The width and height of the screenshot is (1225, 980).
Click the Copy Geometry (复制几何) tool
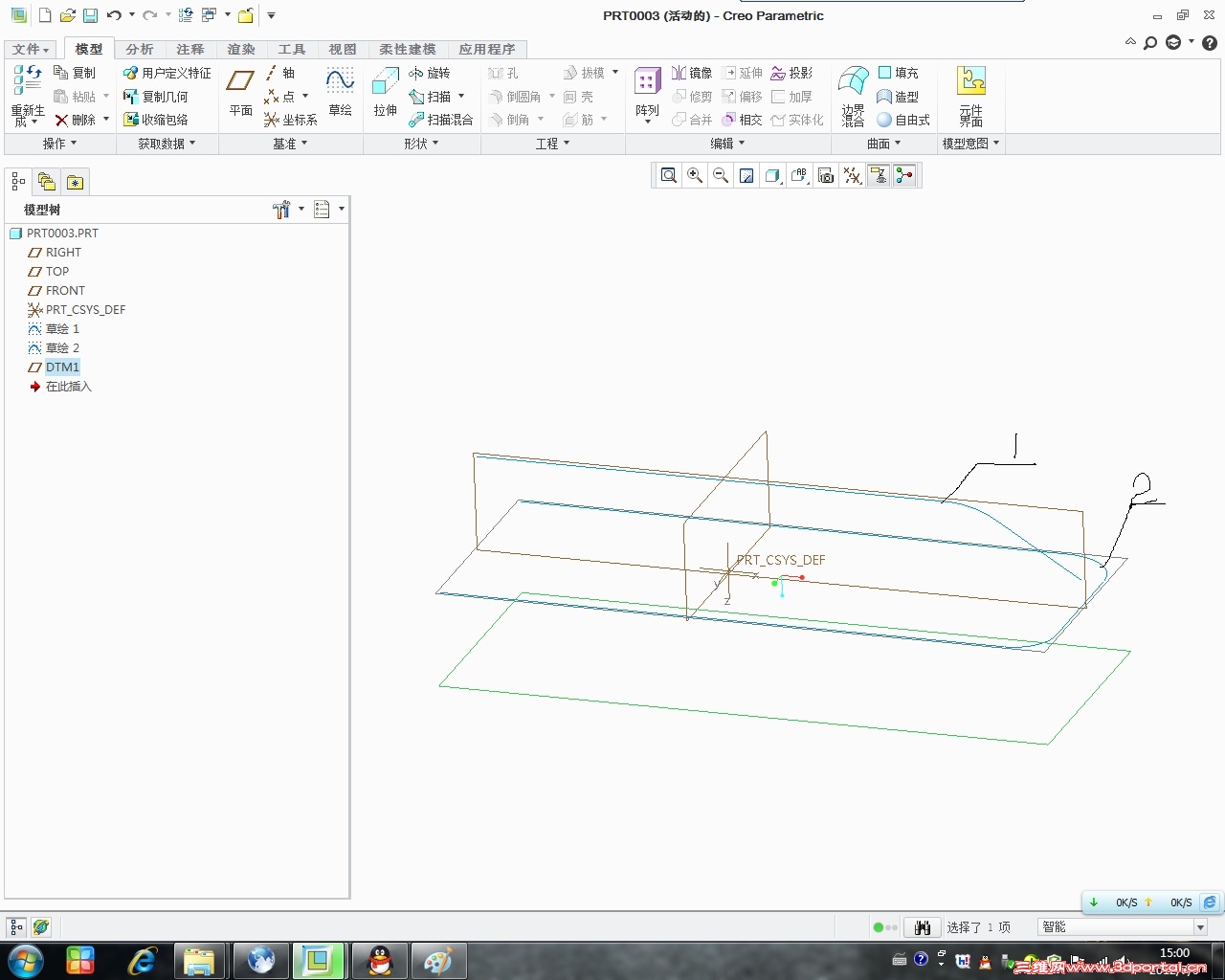(156, 97)
